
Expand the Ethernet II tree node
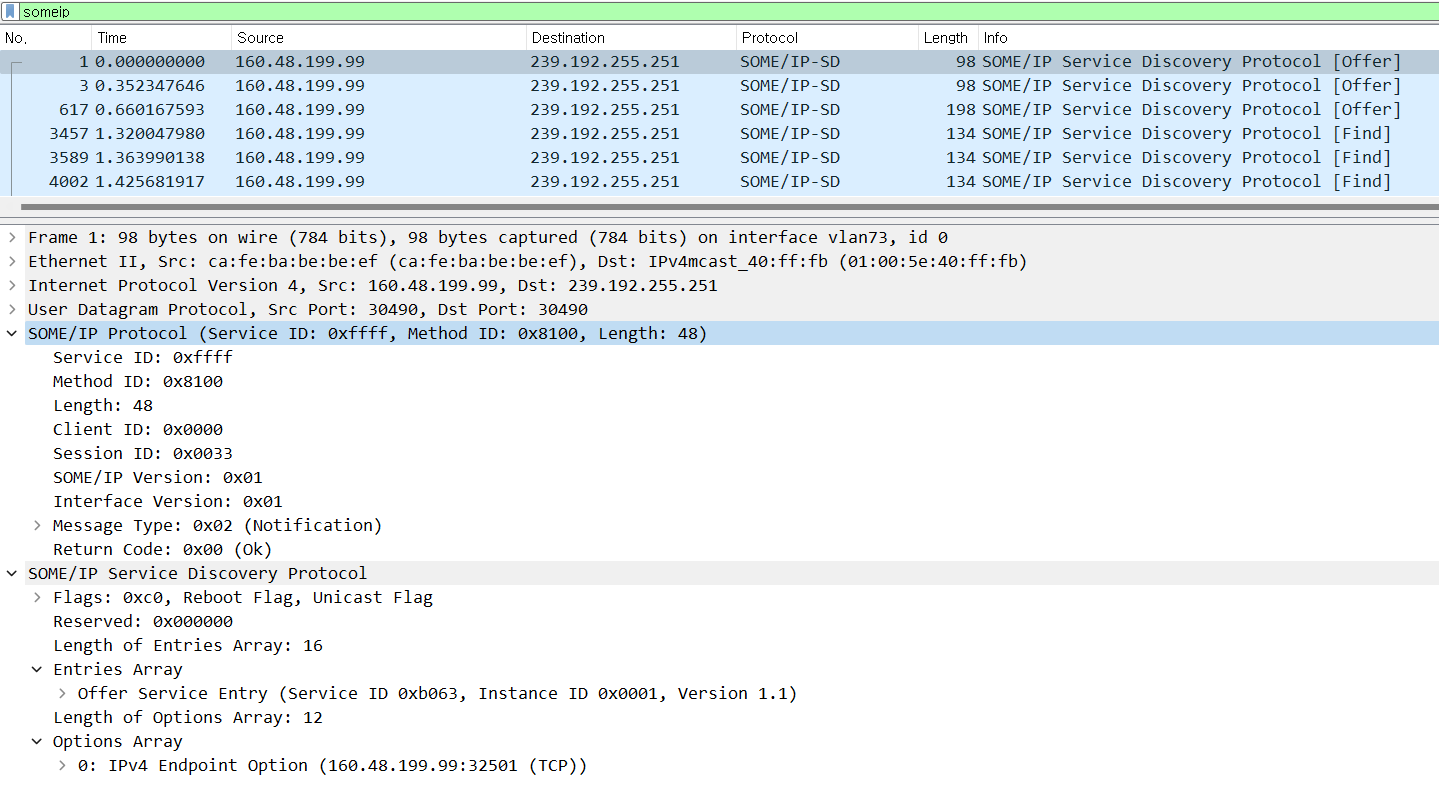click(x=12, y=262)
